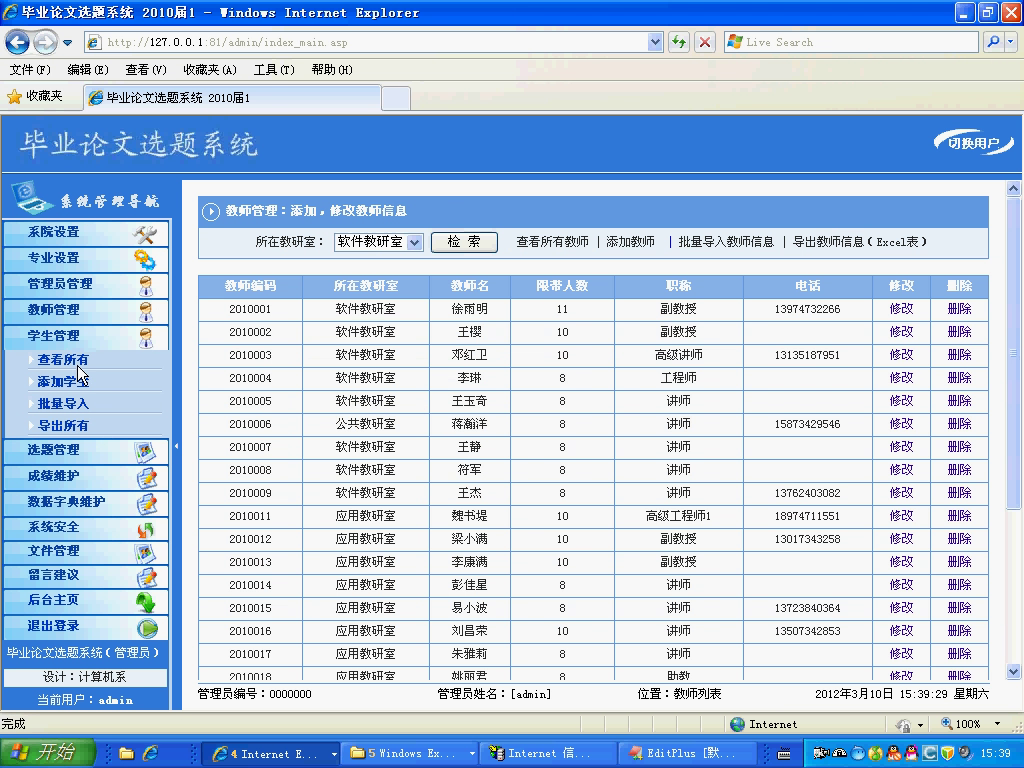
Task: Click the 添加教师 link
Action: tap(630, 242)
